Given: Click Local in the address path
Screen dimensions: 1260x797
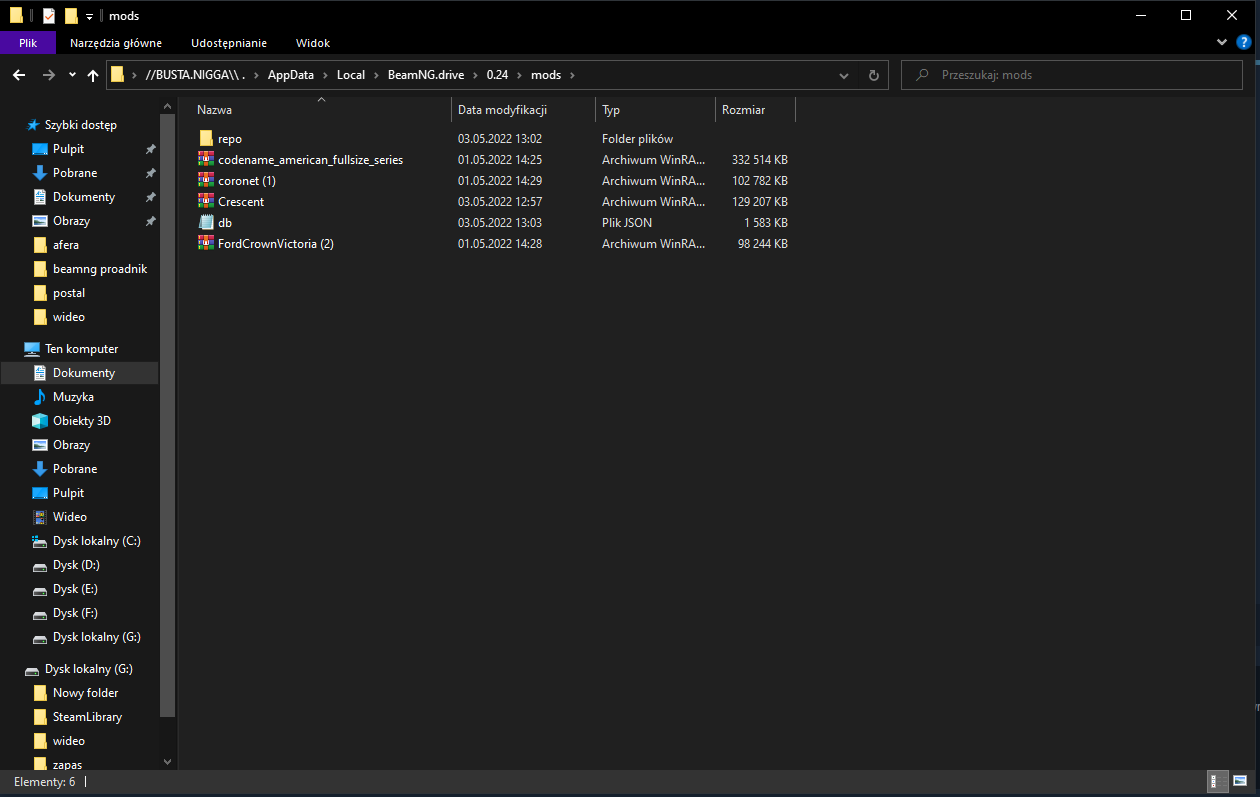Looking at the screenshot, I should click(350, 75).
